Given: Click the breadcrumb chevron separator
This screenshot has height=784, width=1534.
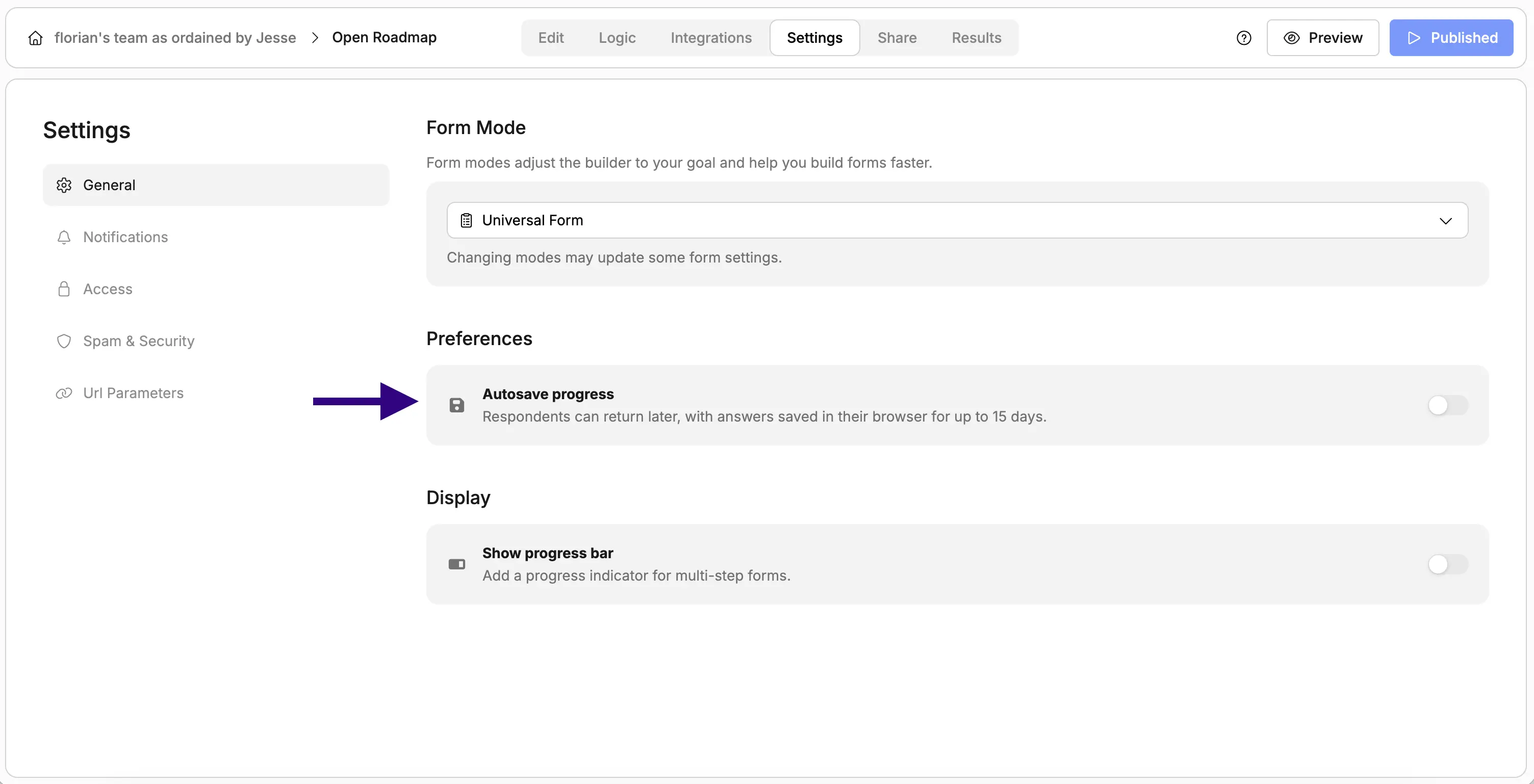Looking at the screenshot, I should 315,38.
